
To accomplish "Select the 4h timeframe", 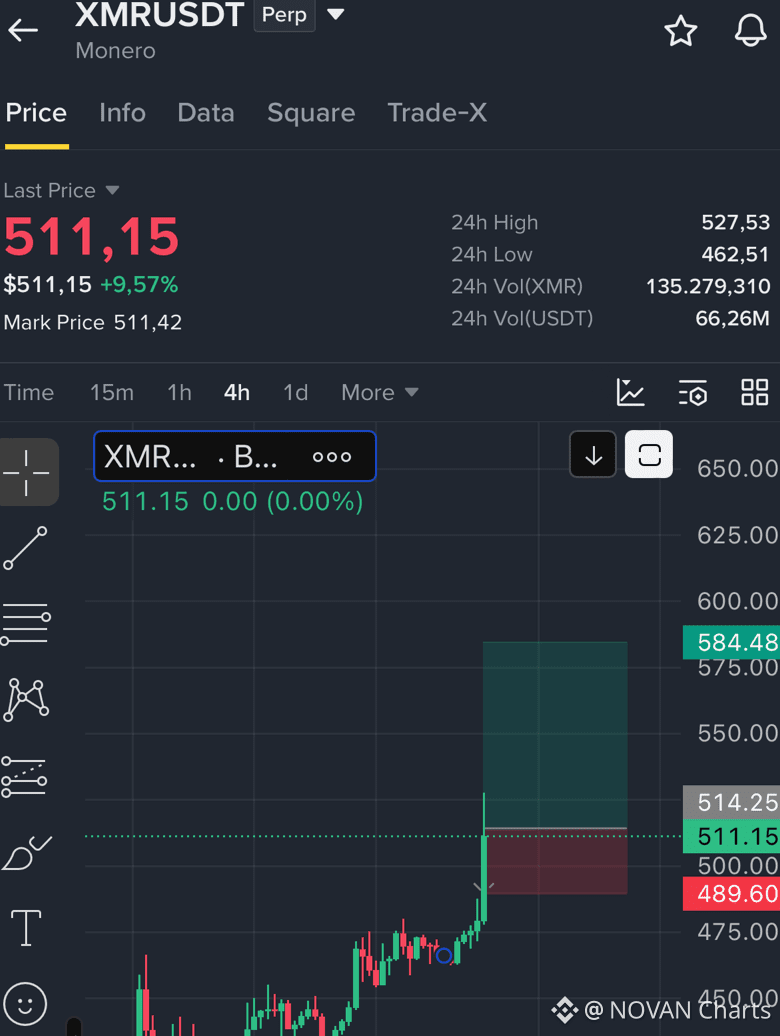I will click(236, 392).
